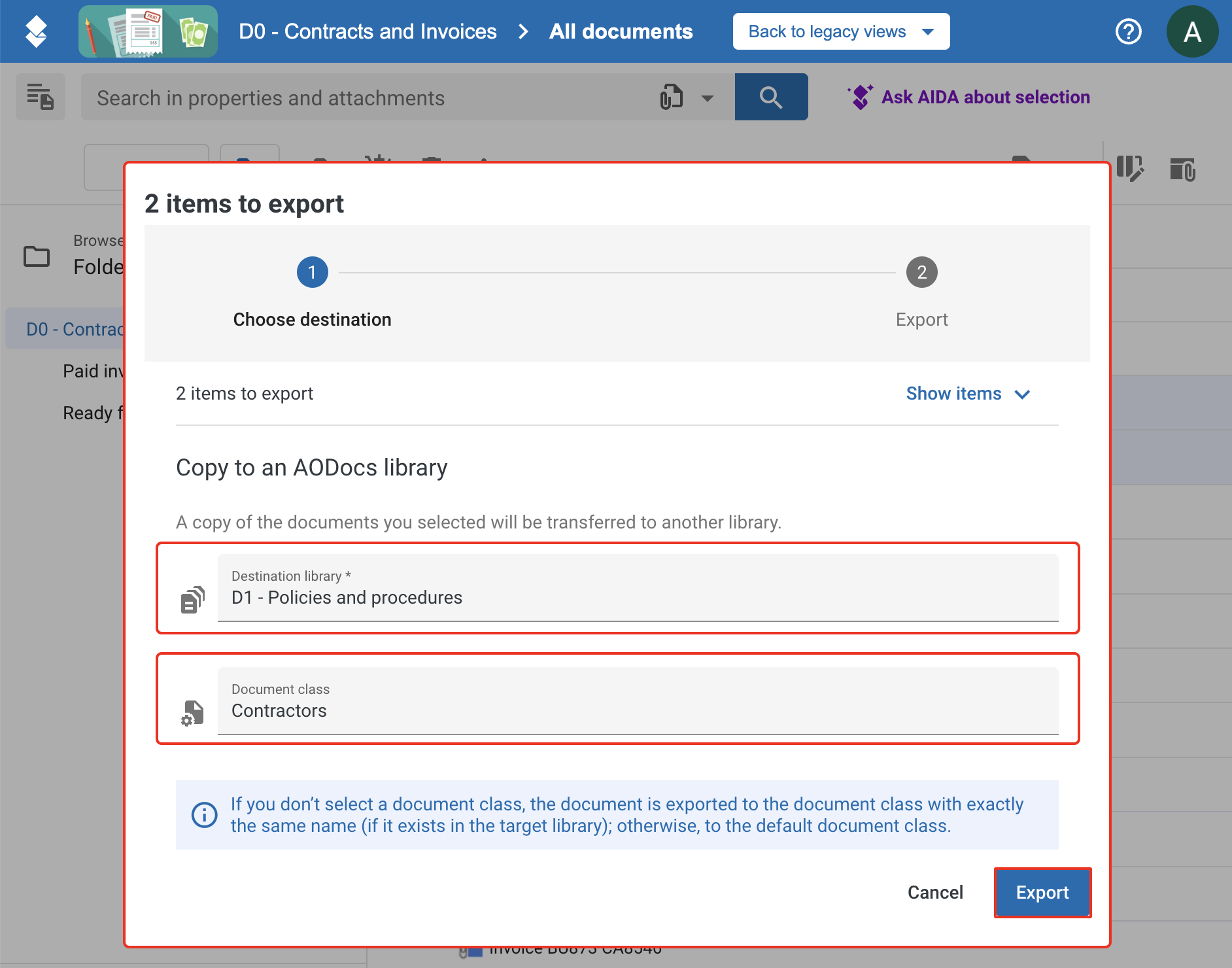This screenshot has width=1232, height=968.
Task: Click the Ask AIDA sparkle icon
Action: [860, 97]
